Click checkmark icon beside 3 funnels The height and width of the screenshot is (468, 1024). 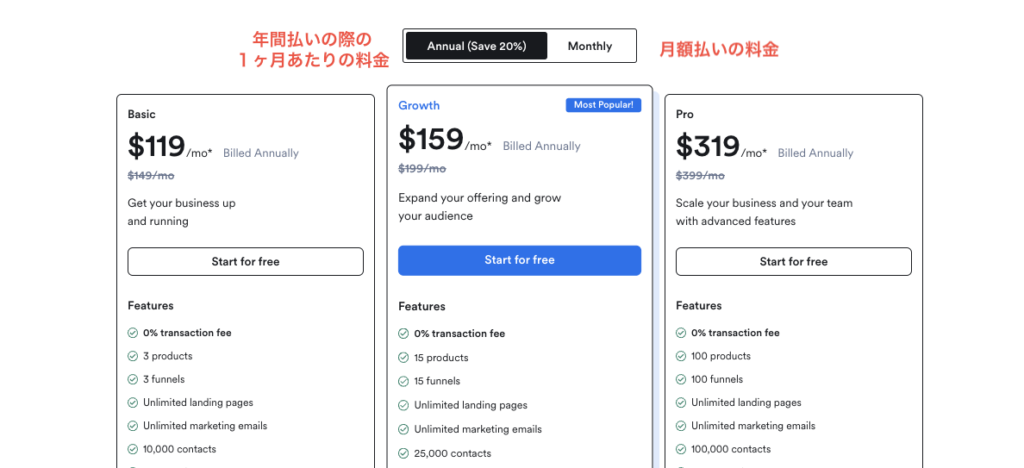pyautogui.click(x=133, y=379)
